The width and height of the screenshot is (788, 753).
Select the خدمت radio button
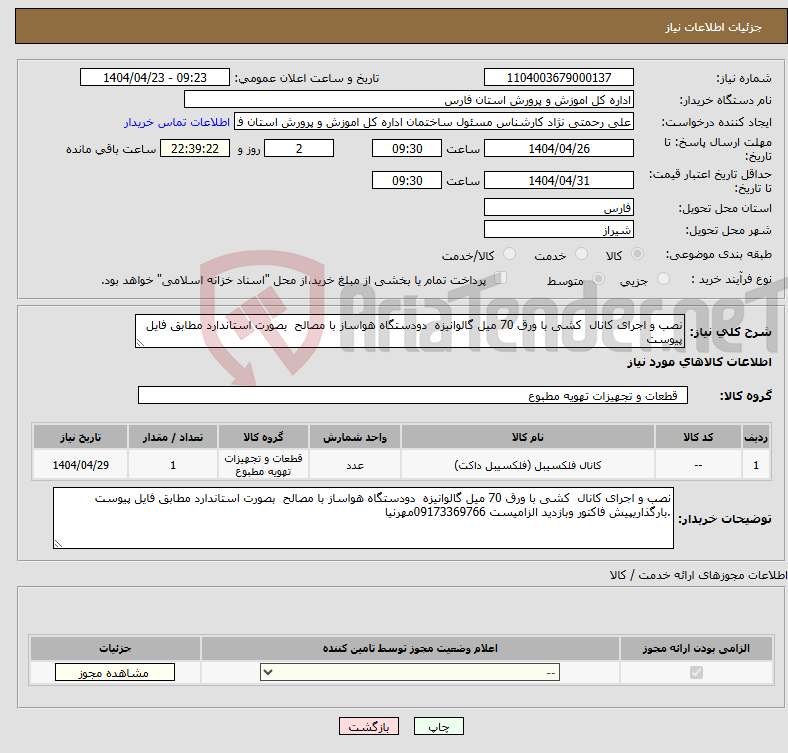coord(581,254)
